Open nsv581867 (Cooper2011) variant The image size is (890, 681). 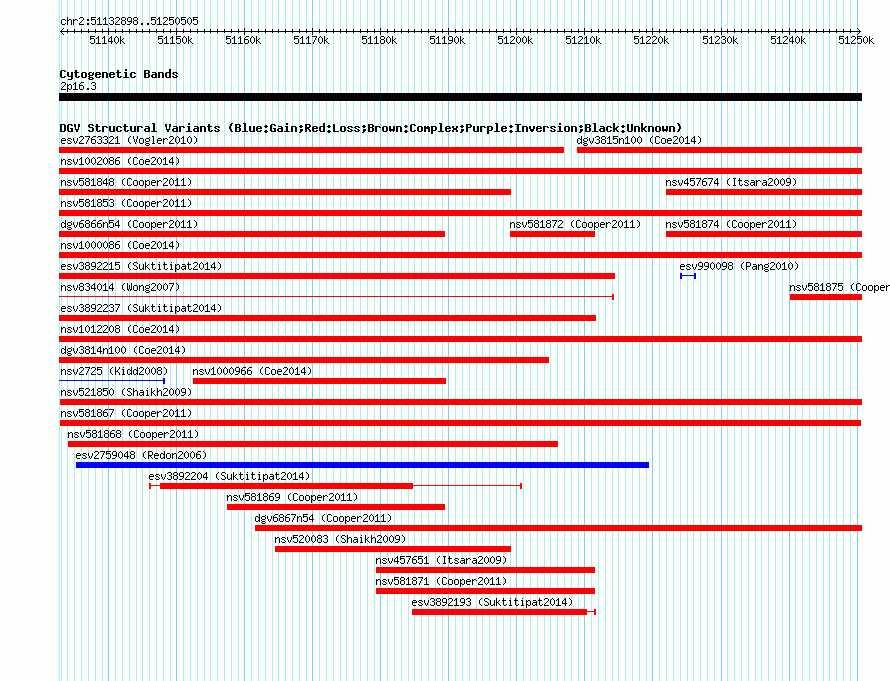126,413
